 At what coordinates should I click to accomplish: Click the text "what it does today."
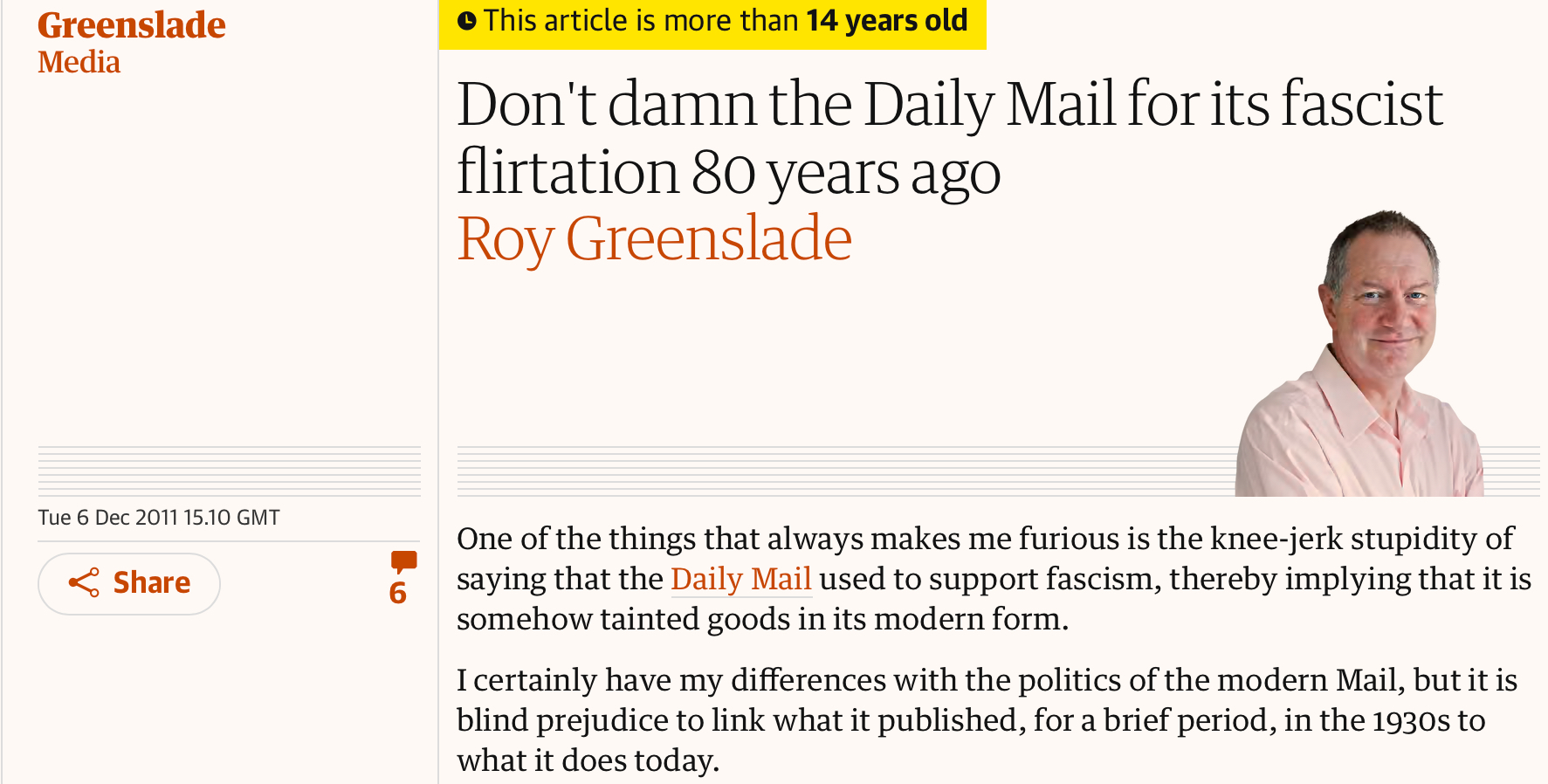tap(588, 760)
